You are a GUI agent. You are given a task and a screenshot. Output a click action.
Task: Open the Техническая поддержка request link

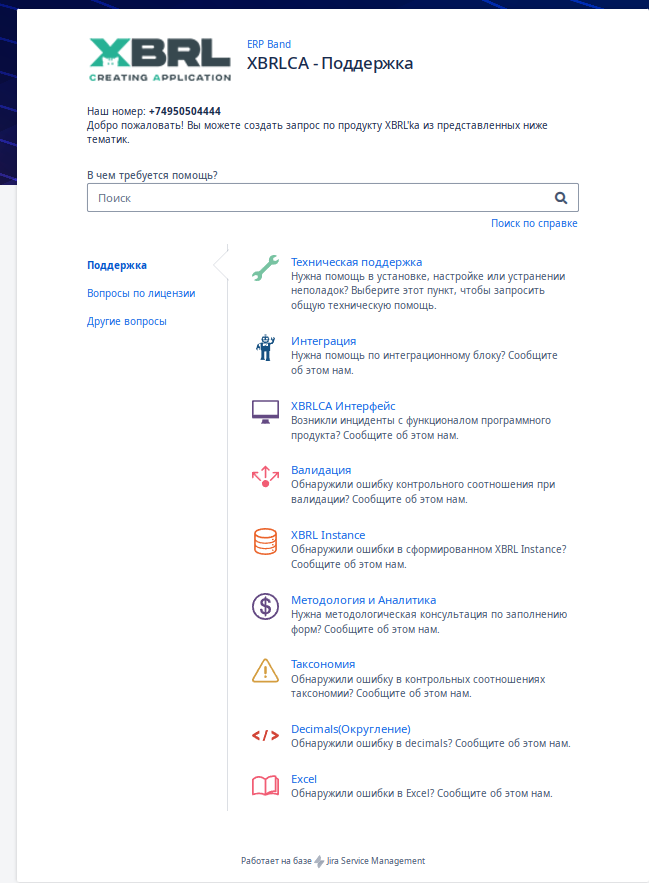point(356,262)
